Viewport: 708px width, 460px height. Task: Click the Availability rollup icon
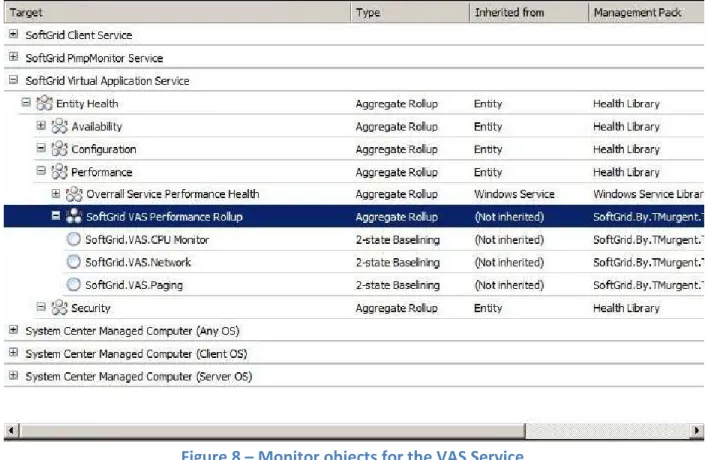coord(59,126)
